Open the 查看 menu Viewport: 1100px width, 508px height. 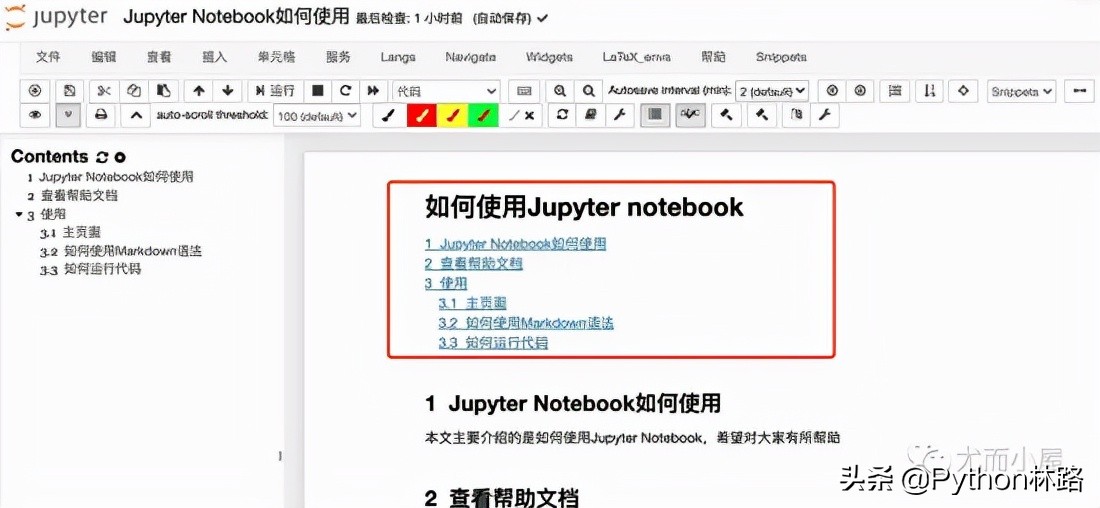[159, 58]
